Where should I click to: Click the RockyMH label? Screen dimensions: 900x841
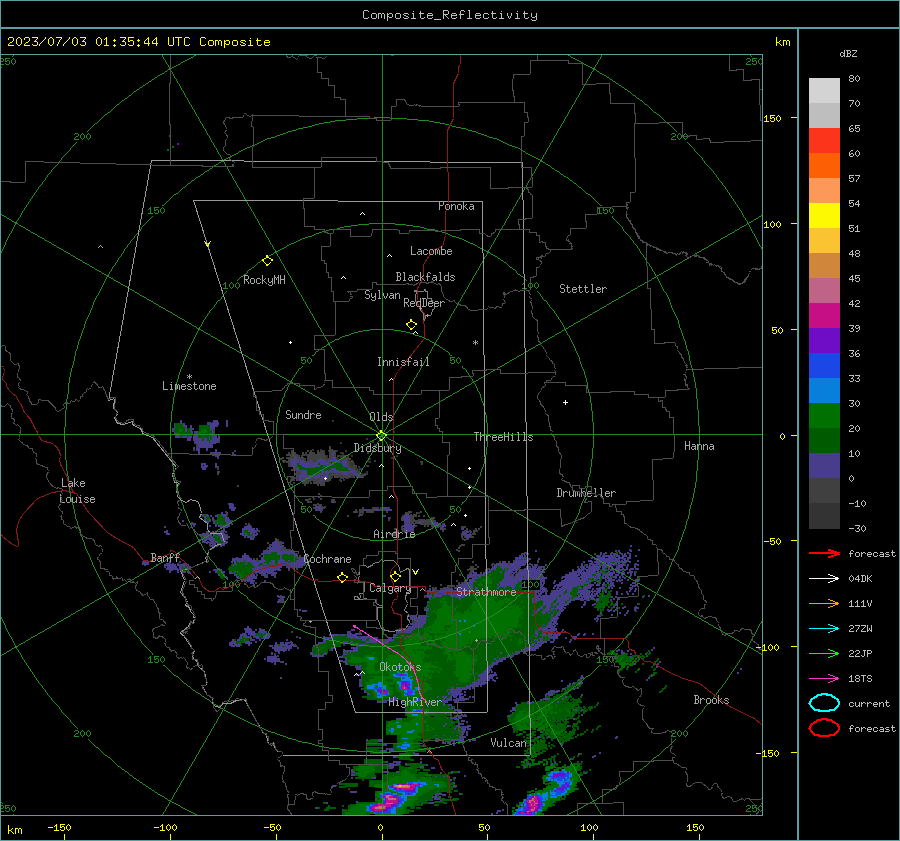(x=264, y=280)
